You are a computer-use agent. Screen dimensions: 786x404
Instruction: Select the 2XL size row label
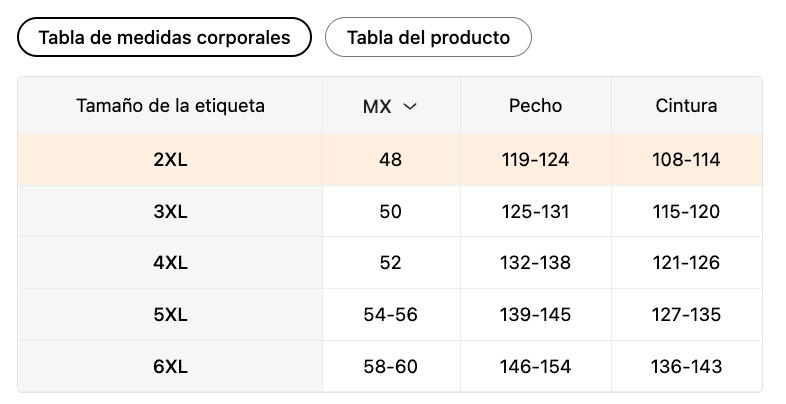(x=170, y=160)
